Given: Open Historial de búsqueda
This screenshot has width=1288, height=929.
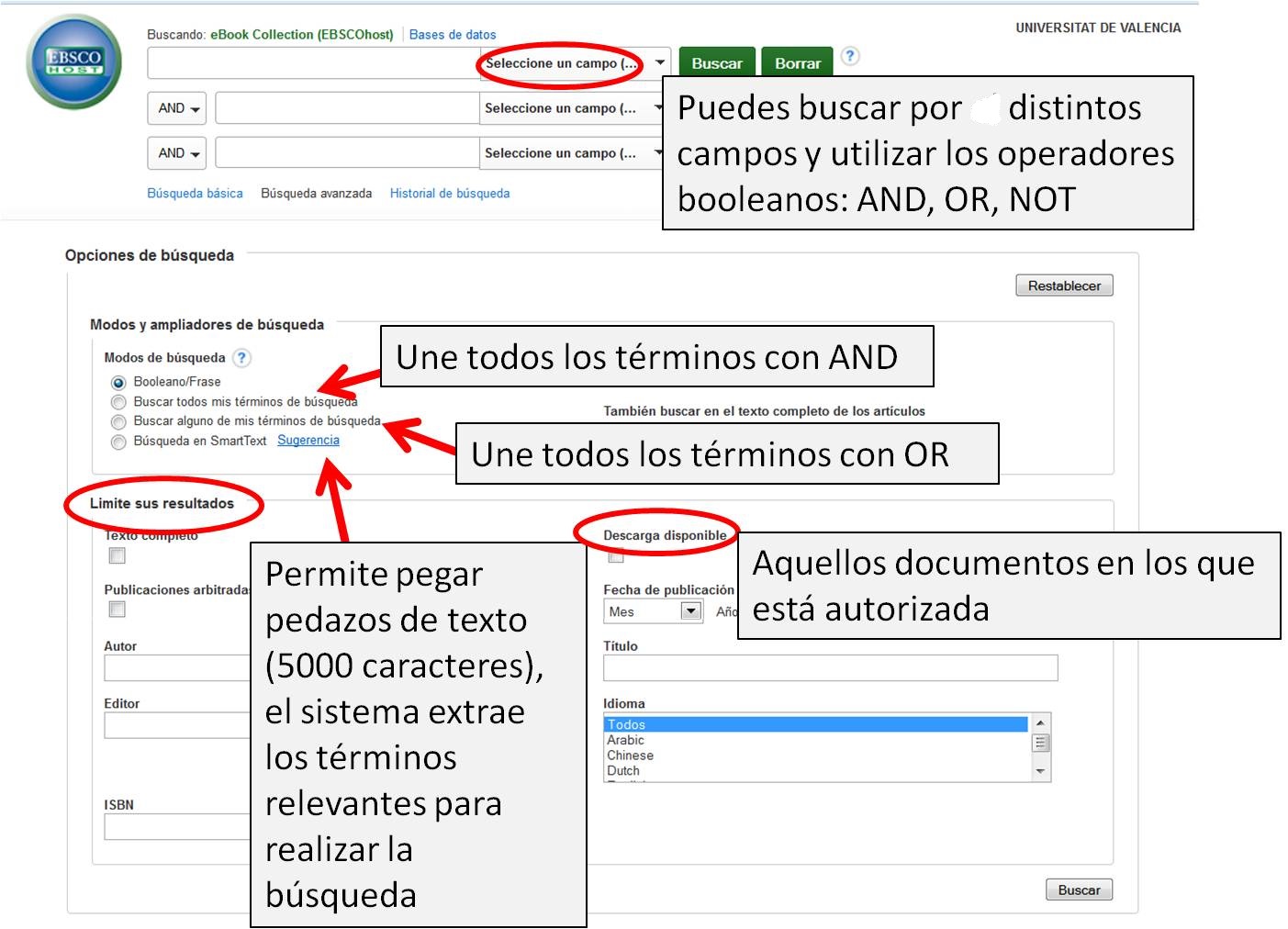Looking at the screenshot, I should point(449,194).
